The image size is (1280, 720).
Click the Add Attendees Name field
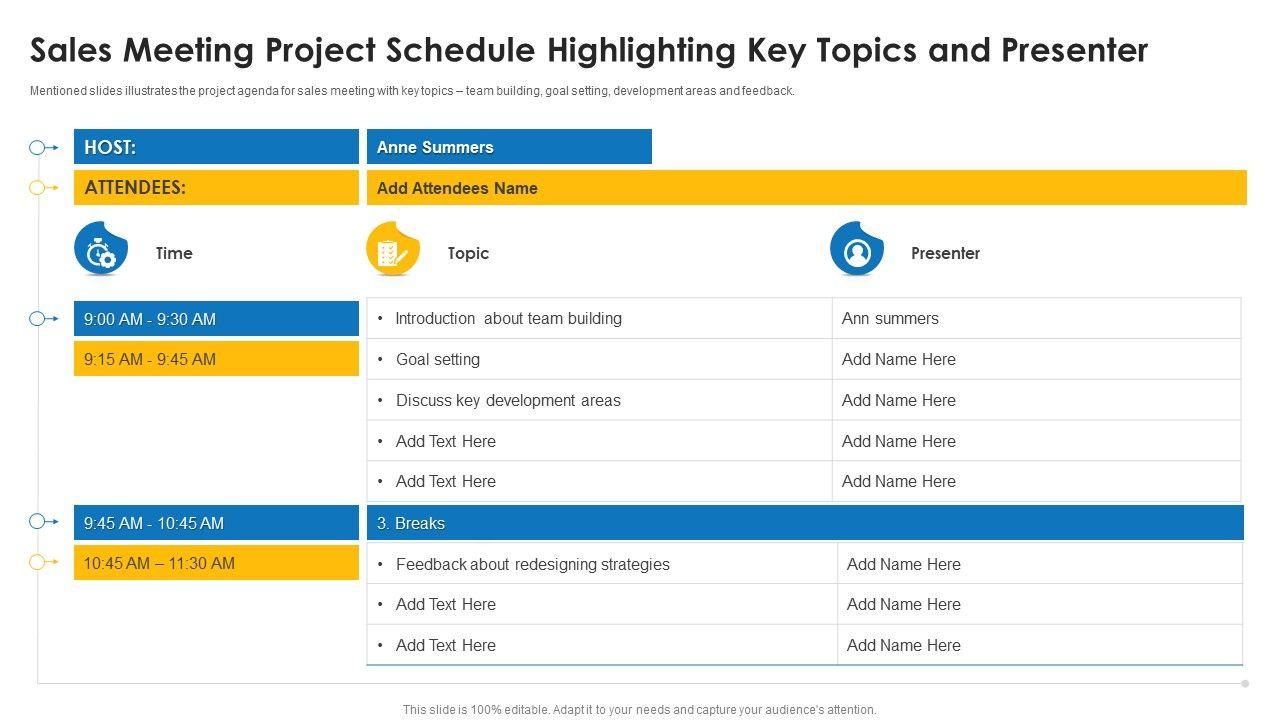(806, 188)
